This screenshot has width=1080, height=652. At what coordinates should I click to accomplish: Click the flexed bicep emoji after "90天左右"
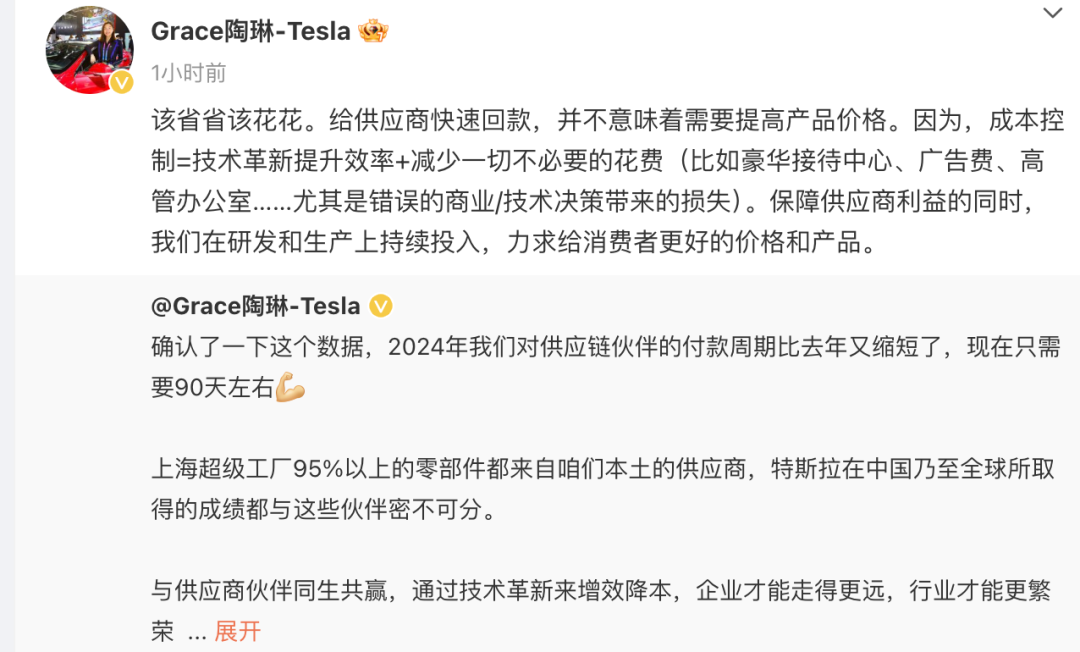coord(290,387)
